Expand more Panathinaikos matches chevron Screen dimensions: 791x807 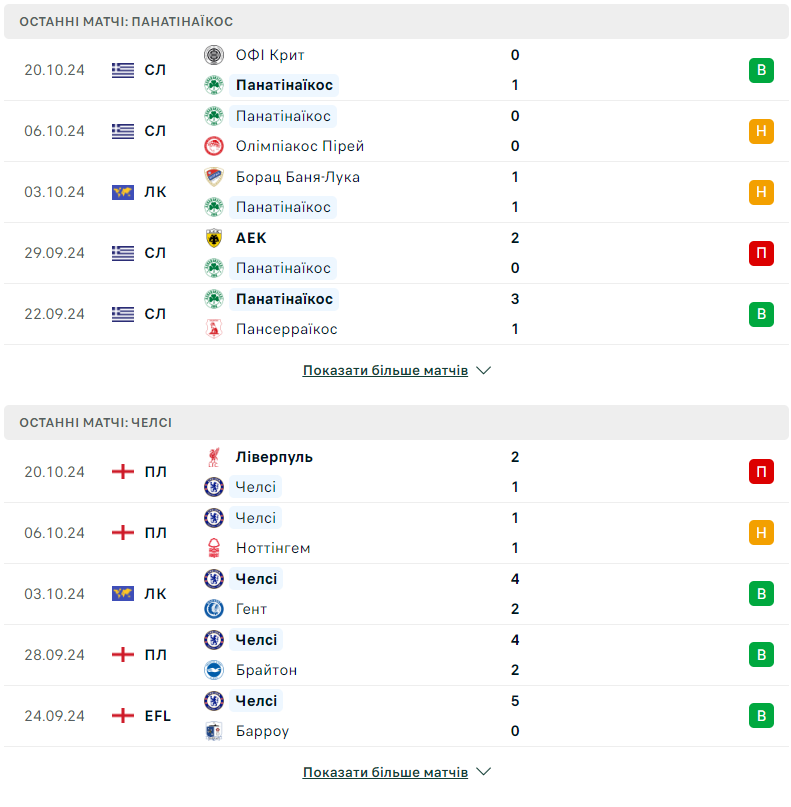click(x=484, y=371)
